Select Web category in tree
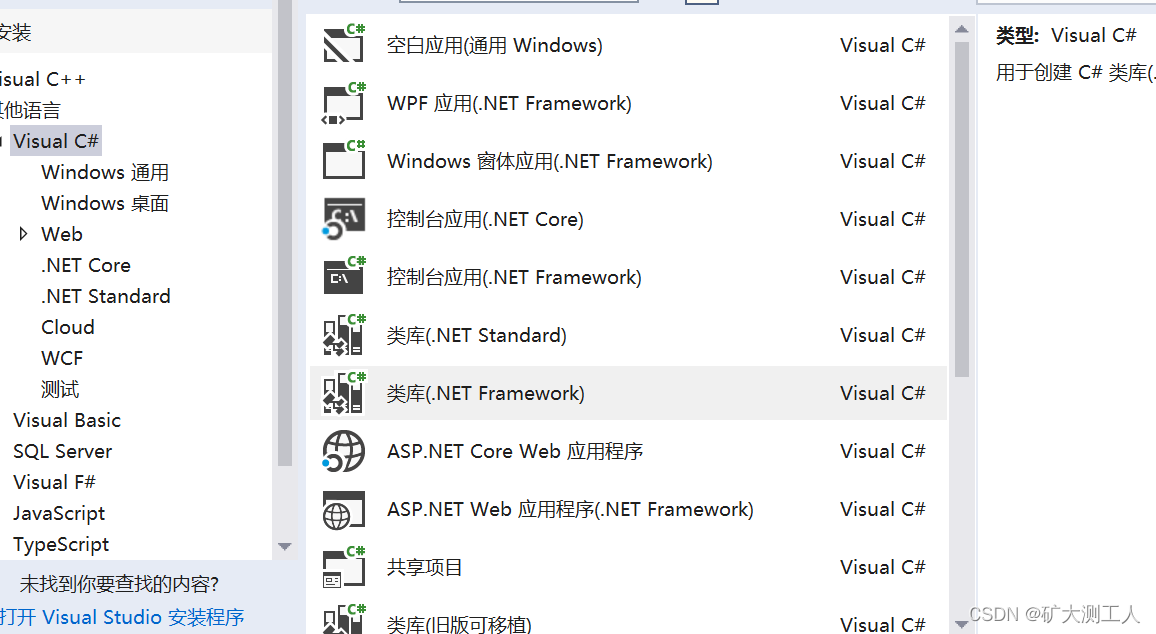The width and height of the screenshot is (1156, 634). 62,234
